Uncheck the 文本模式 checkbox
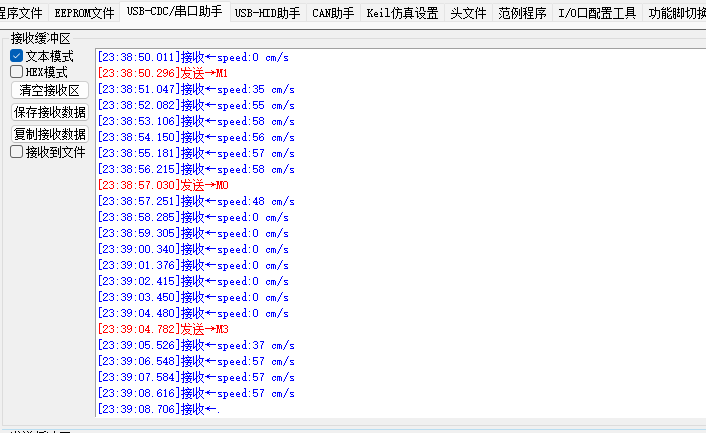706x433 pixels. pyautogui.click(x=17, y=56)
